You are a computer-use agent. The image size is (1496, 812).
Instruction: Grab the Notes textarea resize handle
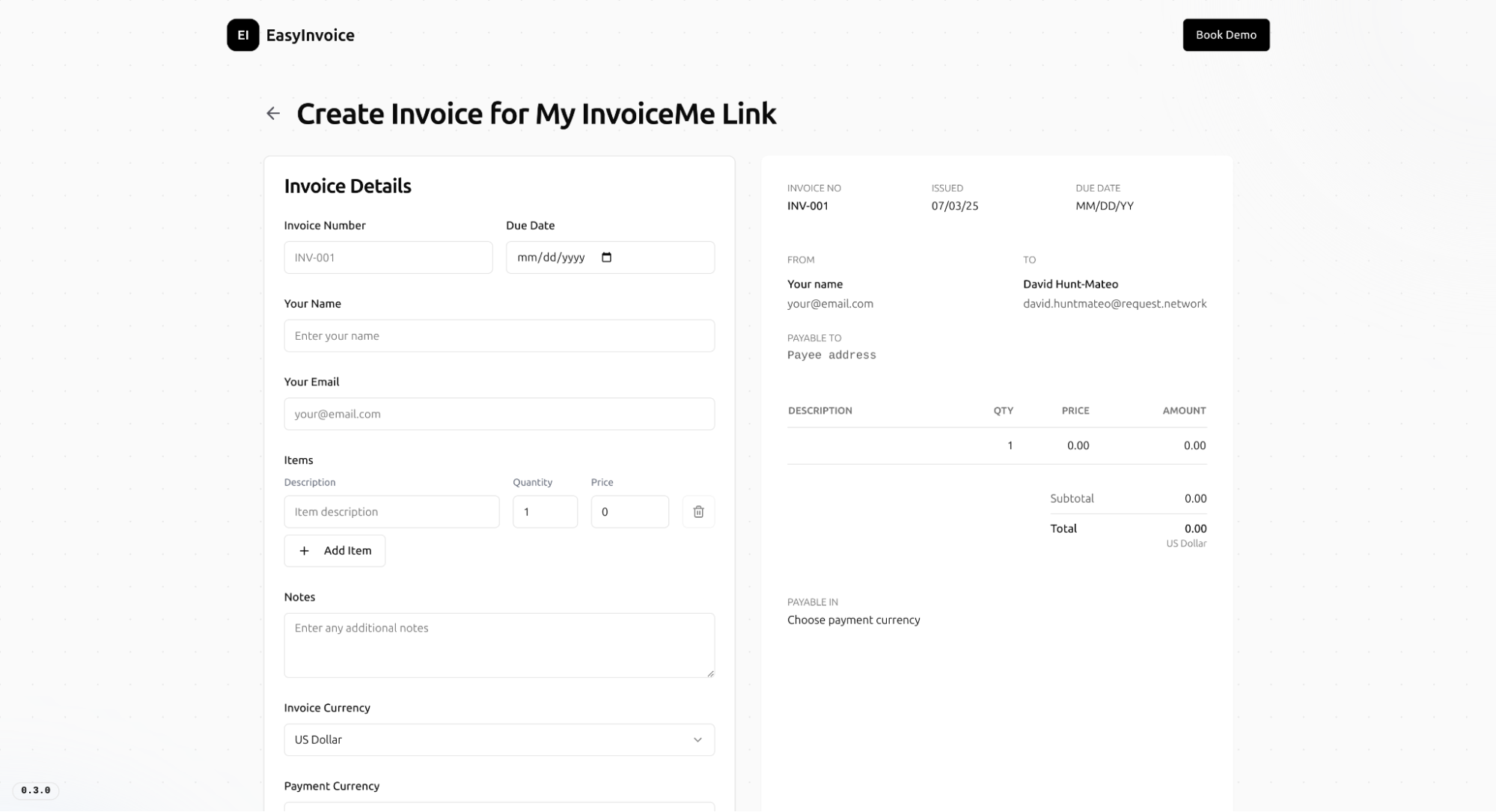(x=710, y=674)
